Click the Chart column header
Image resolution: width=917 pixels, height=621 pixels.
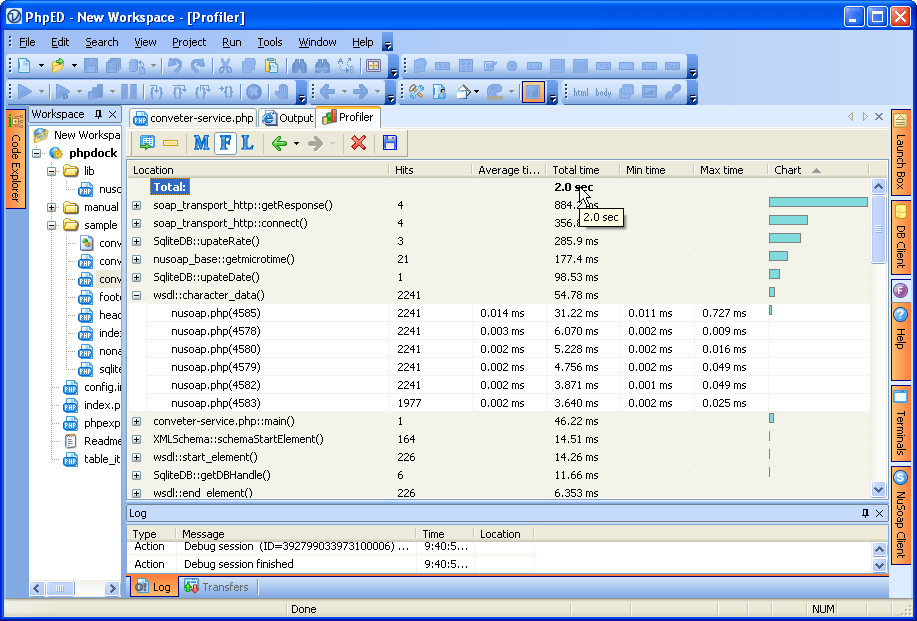(x=818, y=170)
